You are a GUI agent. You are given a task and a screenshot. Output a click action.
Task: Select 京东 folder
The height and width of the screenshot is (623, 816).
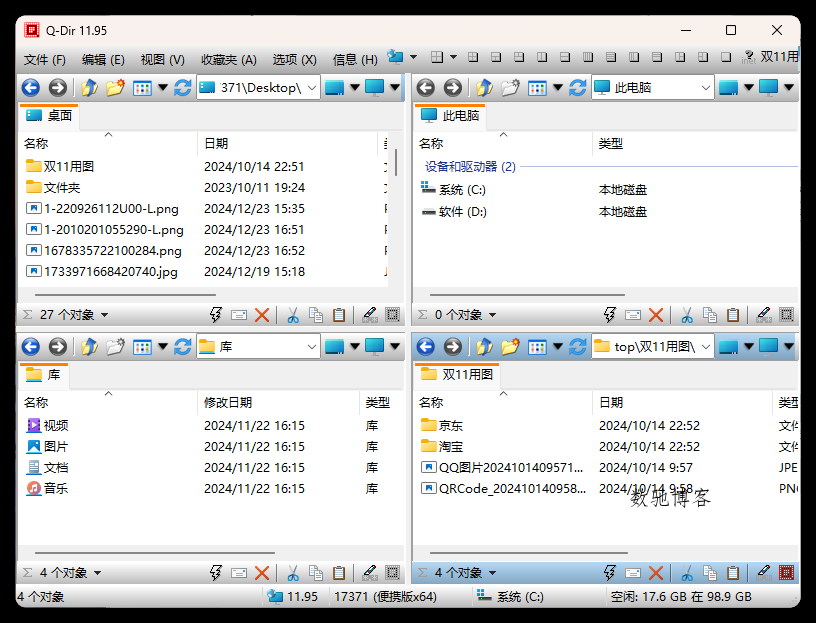tap(441, 426)
